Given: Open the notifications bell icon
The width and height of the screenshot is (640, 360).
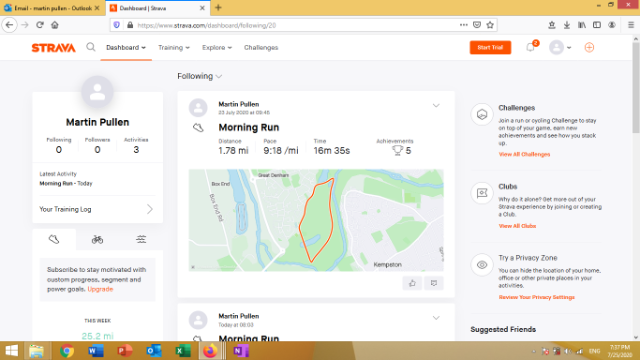Looking at the screenshot, I should tap(530, 47).
